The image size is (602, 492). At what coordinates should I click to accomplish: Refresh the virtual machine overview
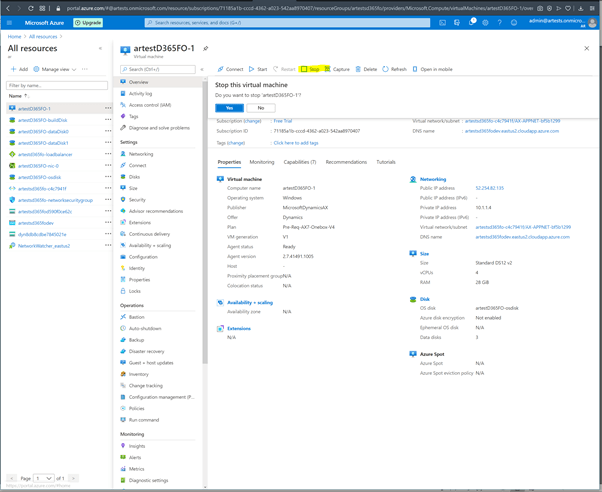pos(394,69)
